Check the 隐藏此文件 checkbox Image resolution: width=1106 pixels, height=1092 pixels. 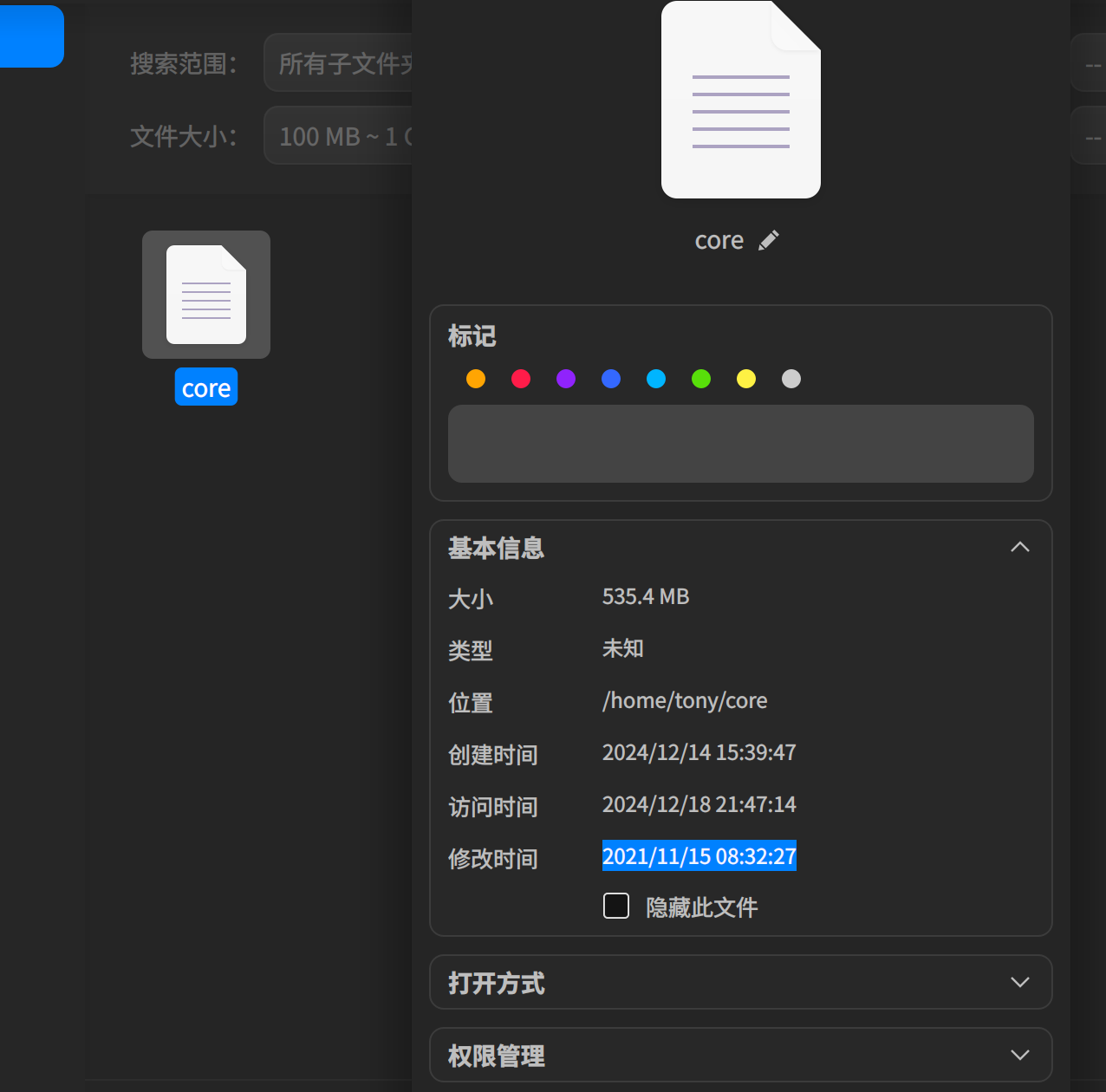pos(616,906)
